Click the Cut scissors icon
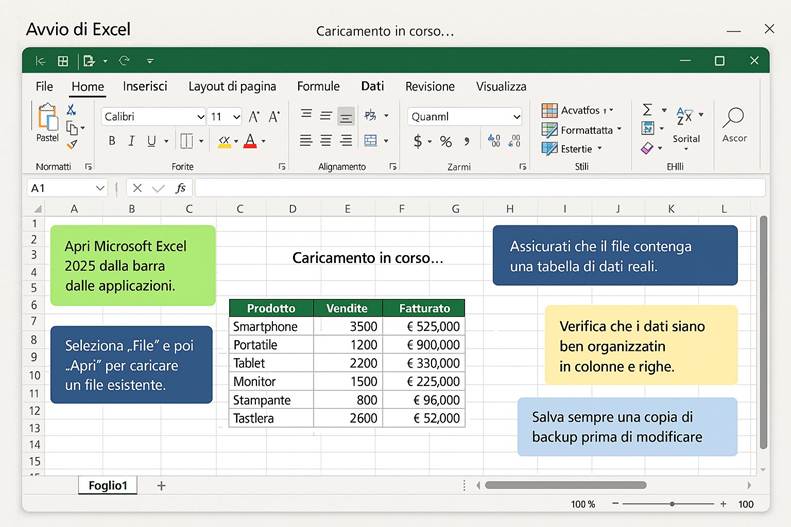 (72, 110)
